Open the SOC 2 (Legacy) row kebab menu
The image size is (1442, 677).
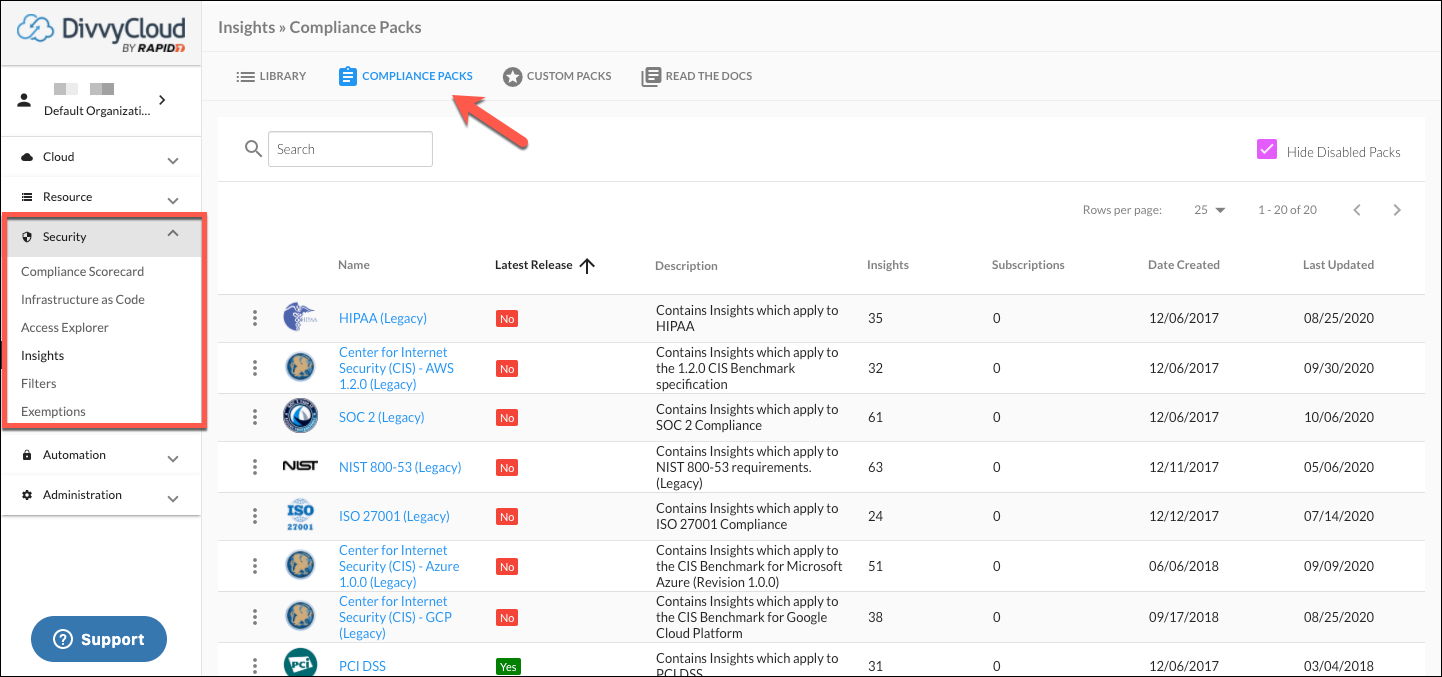(255, 417)
